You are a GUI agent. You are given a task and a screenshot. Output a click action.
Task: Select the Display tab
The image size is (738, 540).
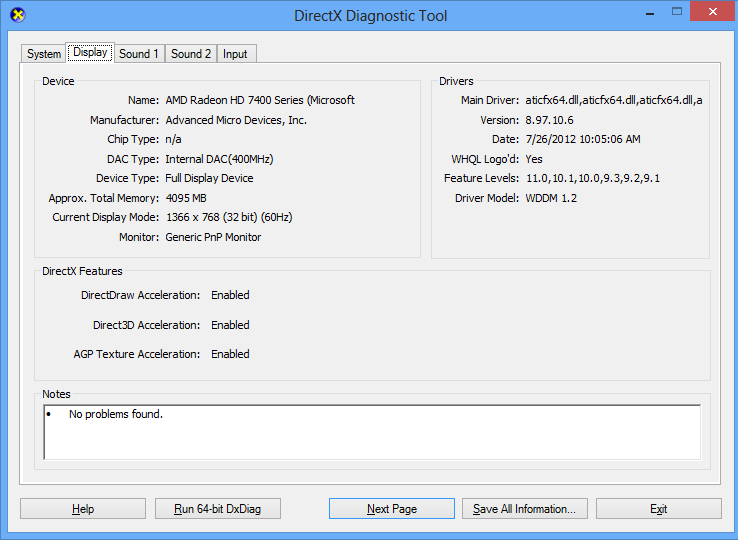click(90, 52)
